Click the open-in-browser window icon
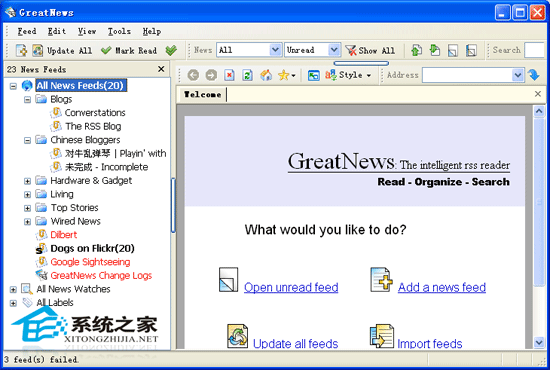The image size is (550, 370). pyautogui.click(x=314, y=75)
